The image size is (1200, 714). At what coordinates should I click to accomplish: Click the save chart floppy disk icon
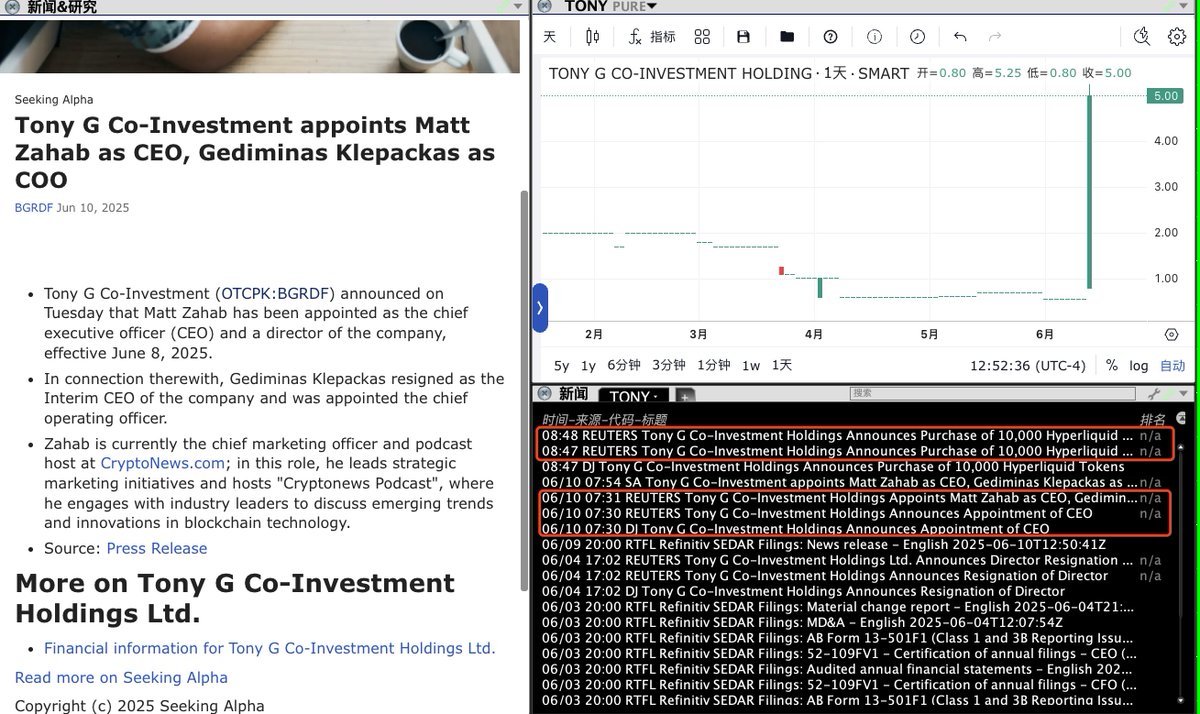point(743,37)
